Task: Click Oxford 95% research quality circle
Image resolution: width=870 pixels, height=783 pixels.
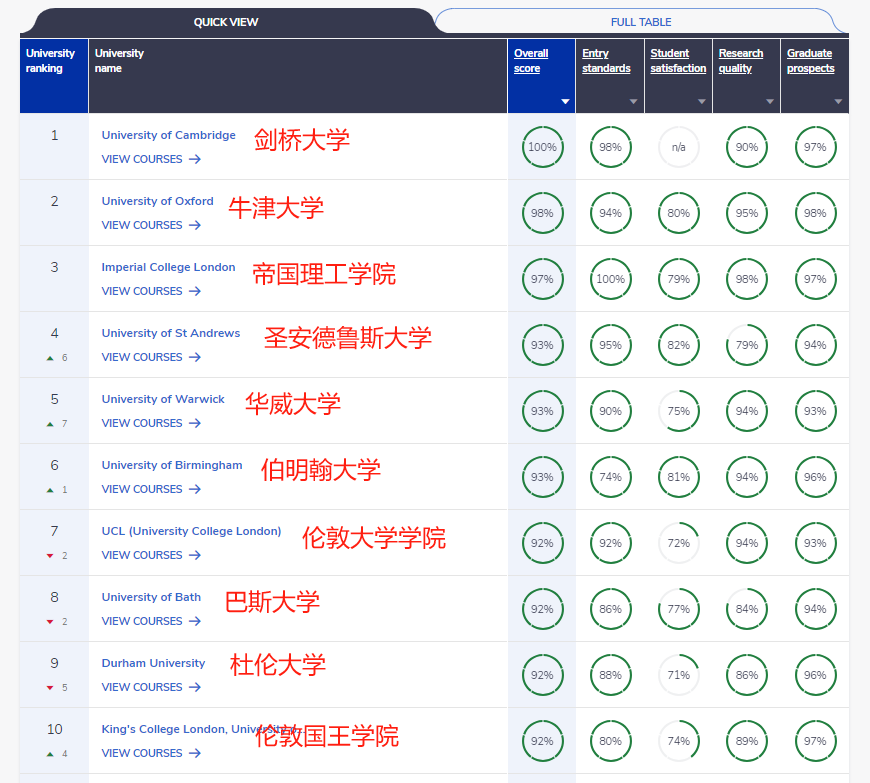Action: point(747,213)
